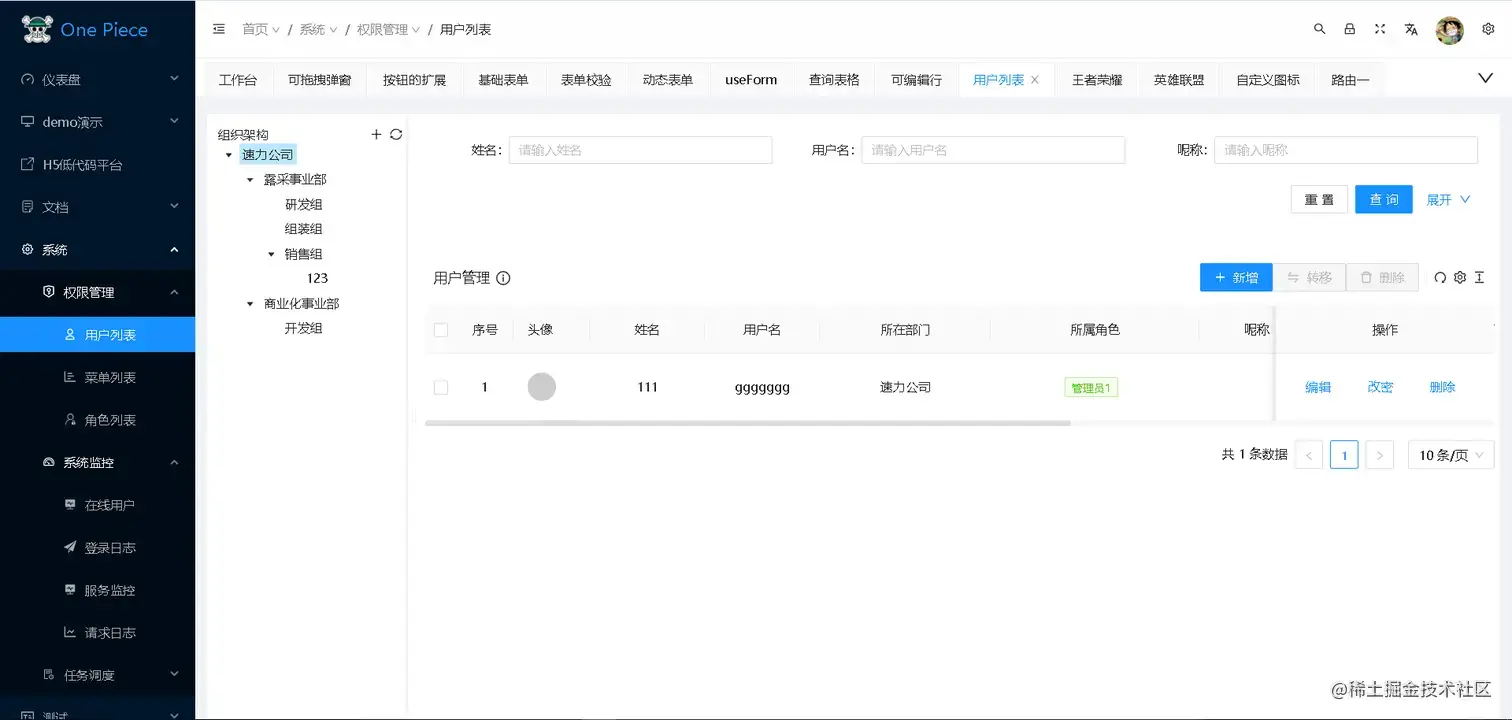Image resolution: width=1512 pixels, height=720 pixels.
Task: Open the 10条/页 page size dropdown
Action: pyautogui.click(x=1450, y=455)
